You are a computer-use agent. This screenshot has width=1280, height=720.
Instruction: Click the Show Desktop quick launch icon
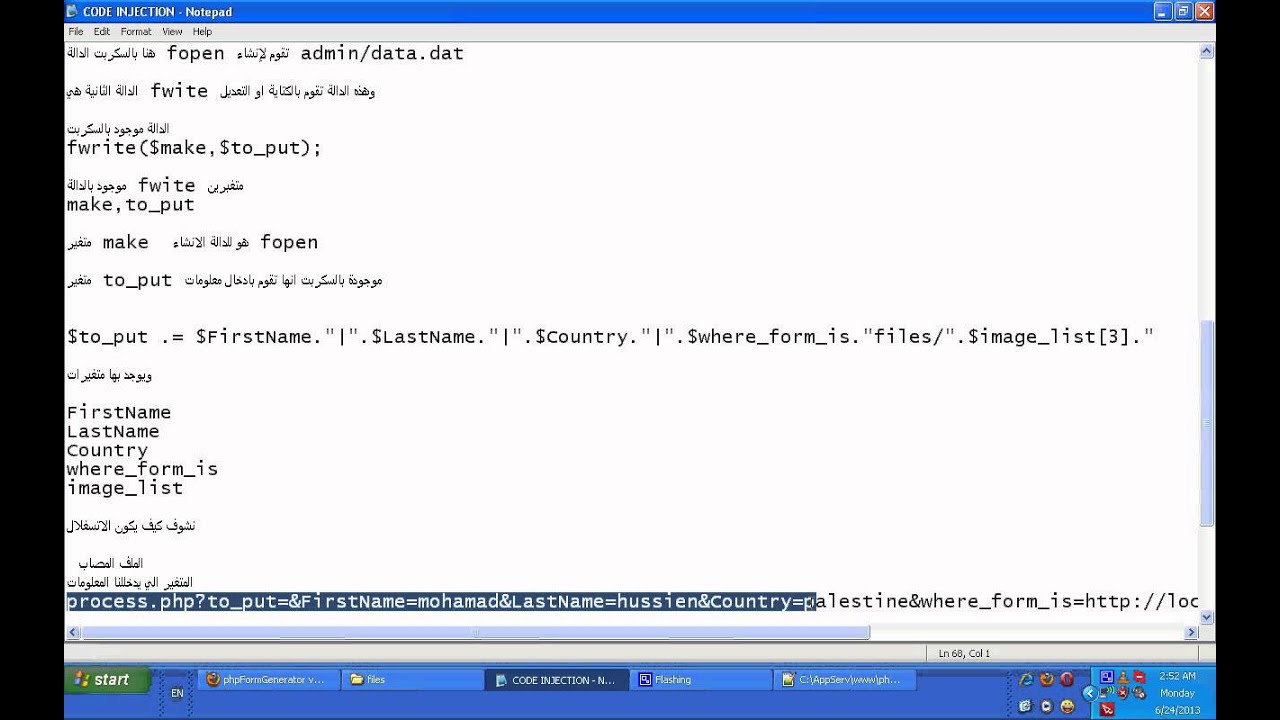click(1025, 706)
